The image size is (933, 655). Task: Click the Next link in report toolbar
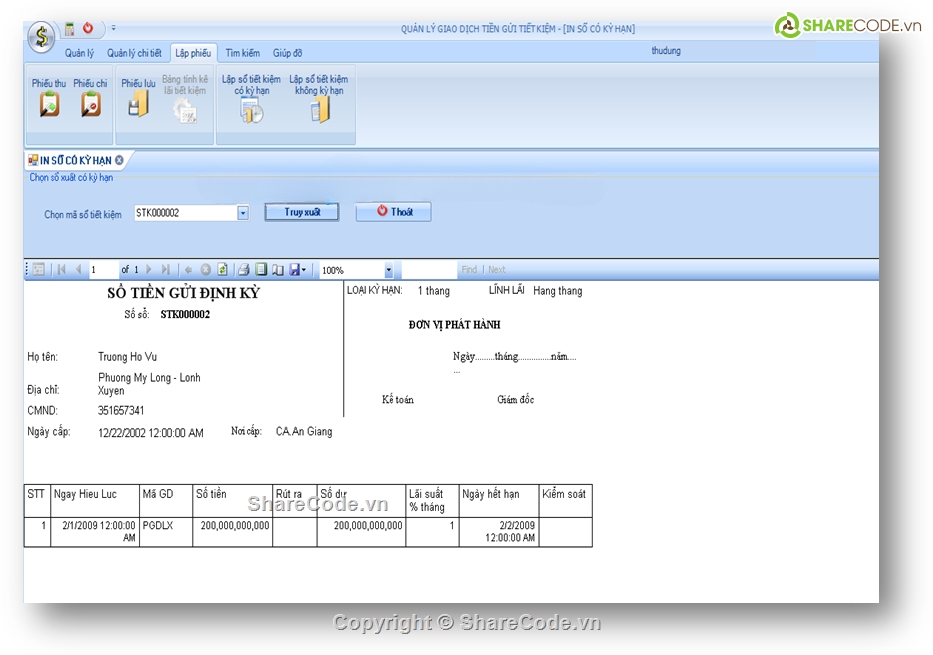pyautogui.click(x=497, y=269)
